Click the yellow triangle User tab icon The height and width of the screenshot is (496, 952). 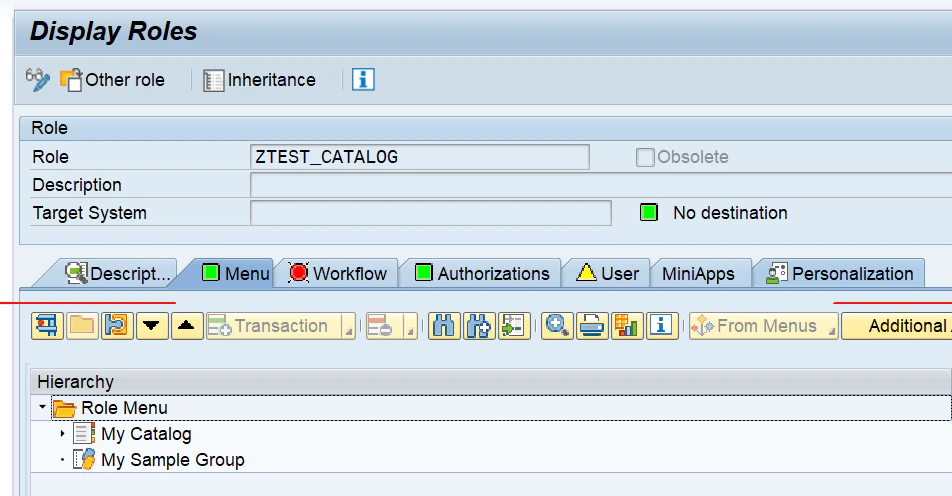click(586, 273)
